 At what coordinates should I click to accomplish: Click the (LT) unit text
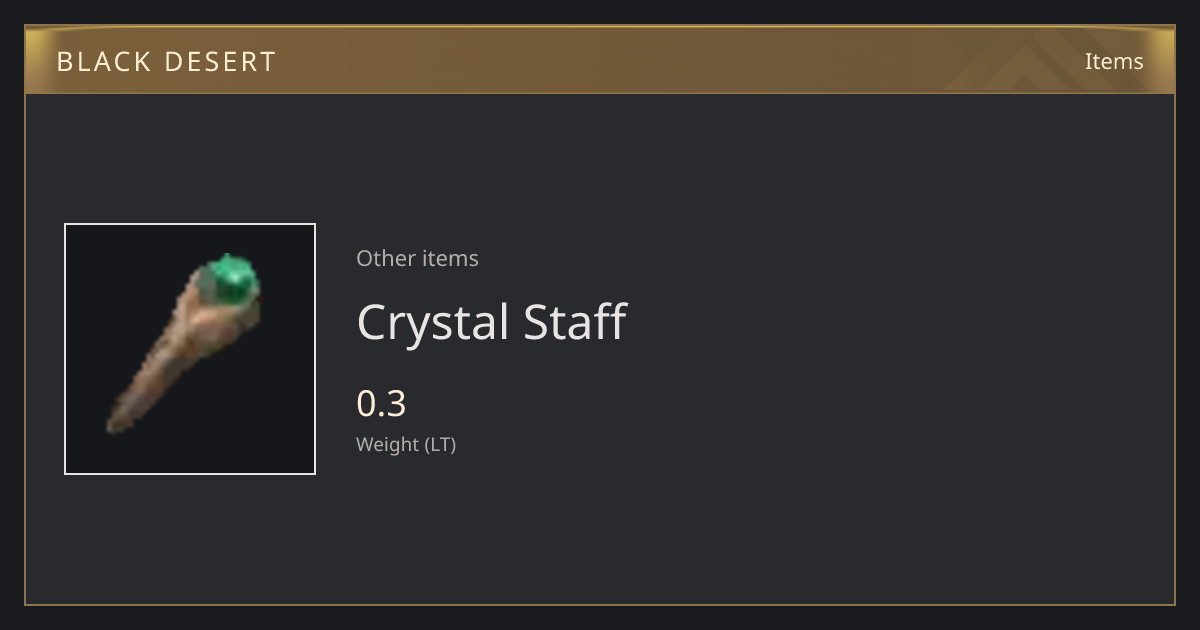(441, 445)
